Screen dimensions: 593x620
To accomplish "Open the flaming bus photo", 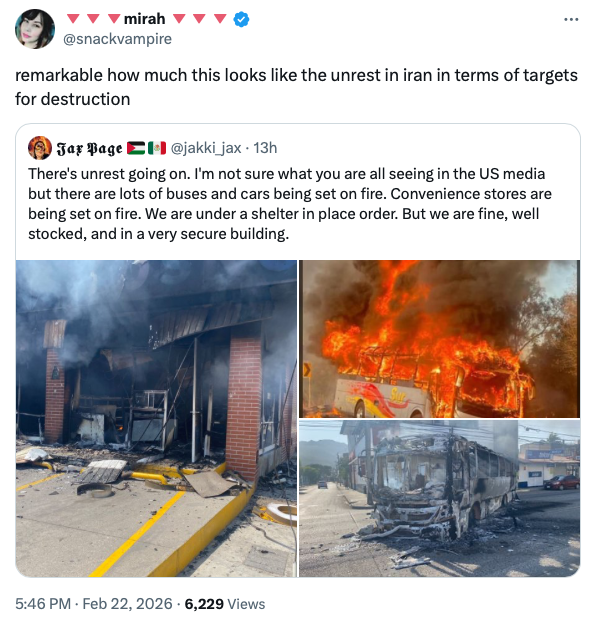I will 440,339.
